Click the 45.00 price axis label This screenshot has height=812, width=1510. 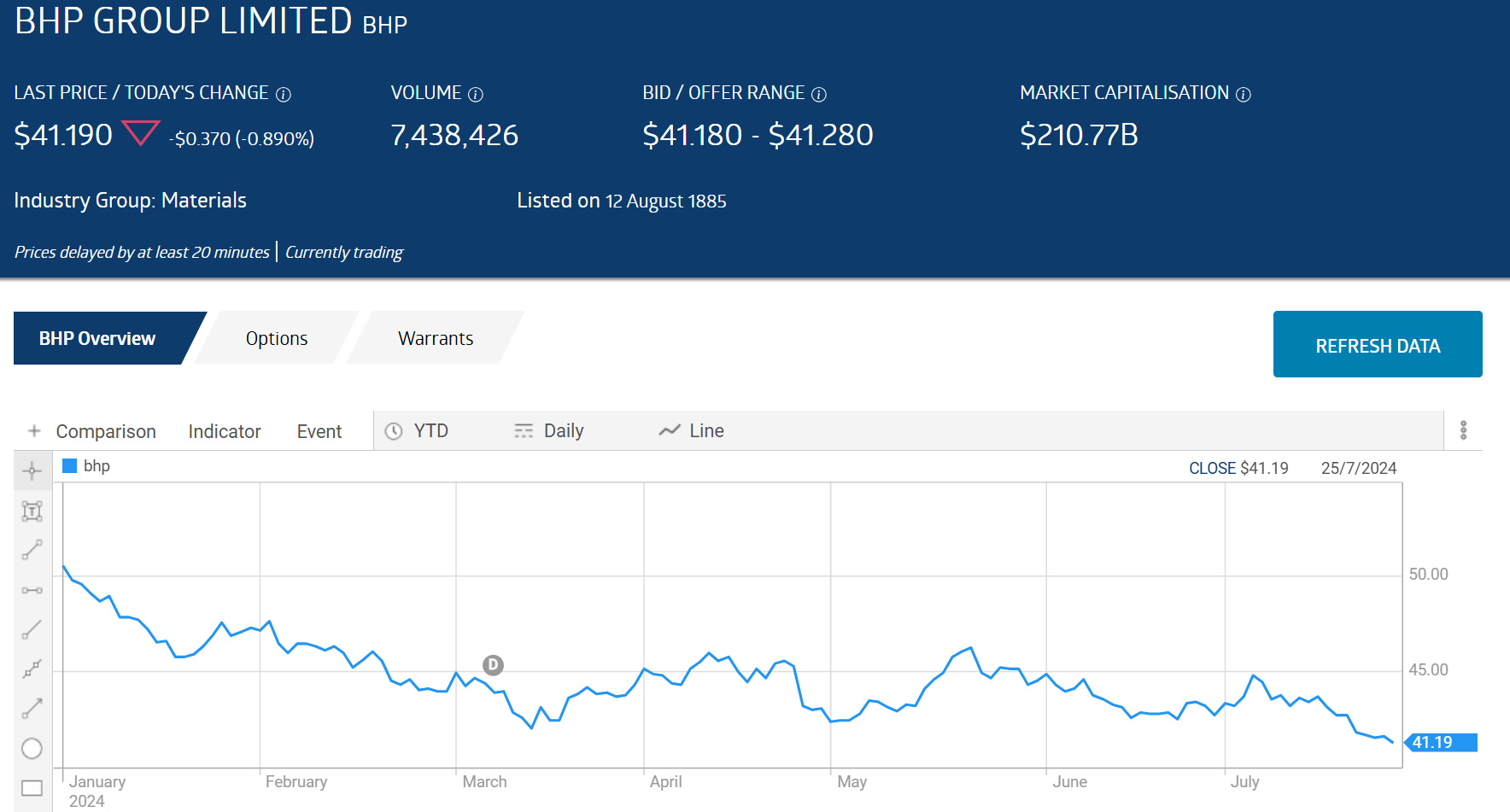[x=1428, y=669]
